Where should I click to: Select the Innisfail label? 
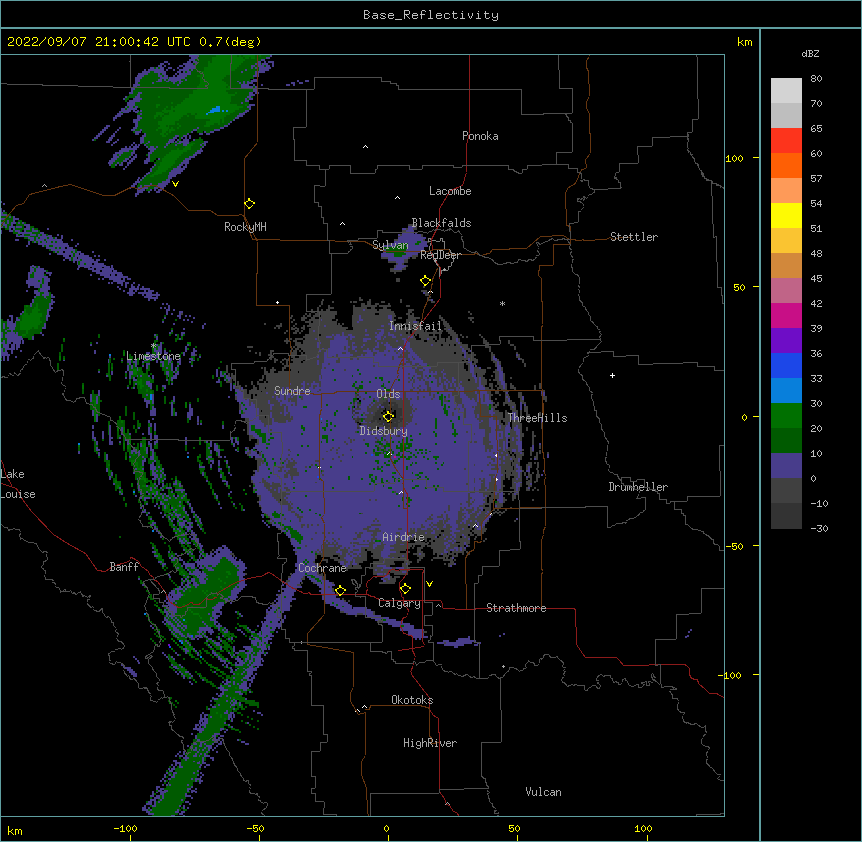(415, 326)
